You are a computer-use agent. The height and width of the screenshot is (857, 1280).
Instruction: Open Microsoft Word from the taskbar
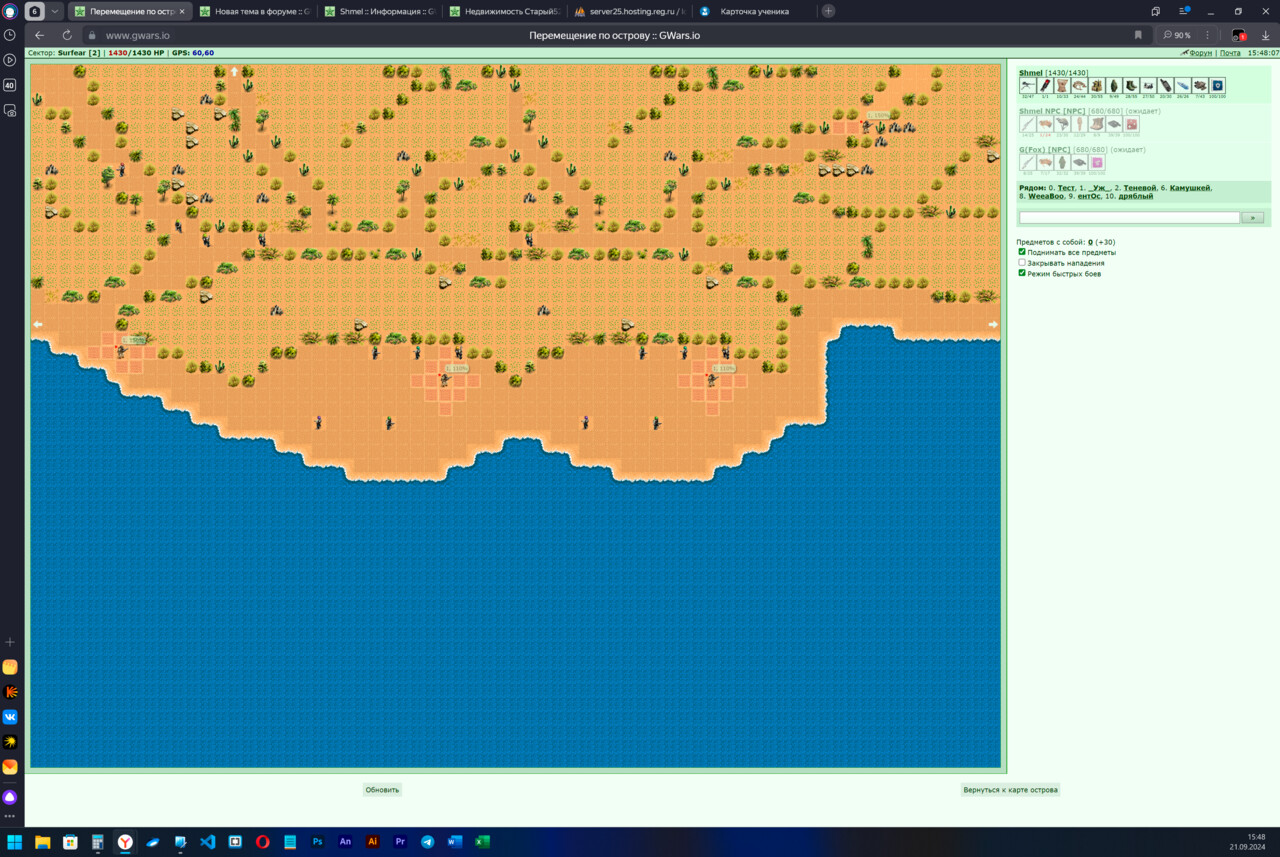click(x=455, y=842)
